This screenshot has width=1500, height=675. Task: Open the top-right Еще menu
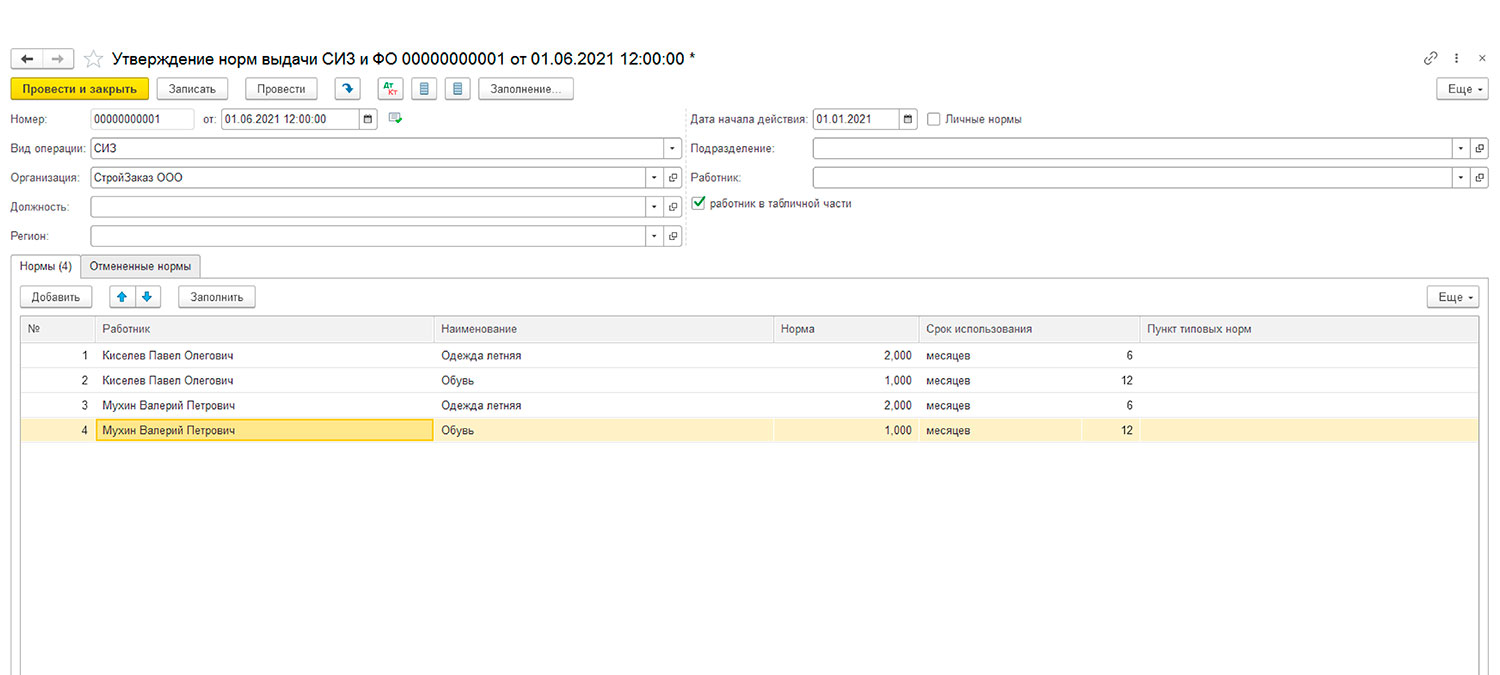(x=1461, y=89)
